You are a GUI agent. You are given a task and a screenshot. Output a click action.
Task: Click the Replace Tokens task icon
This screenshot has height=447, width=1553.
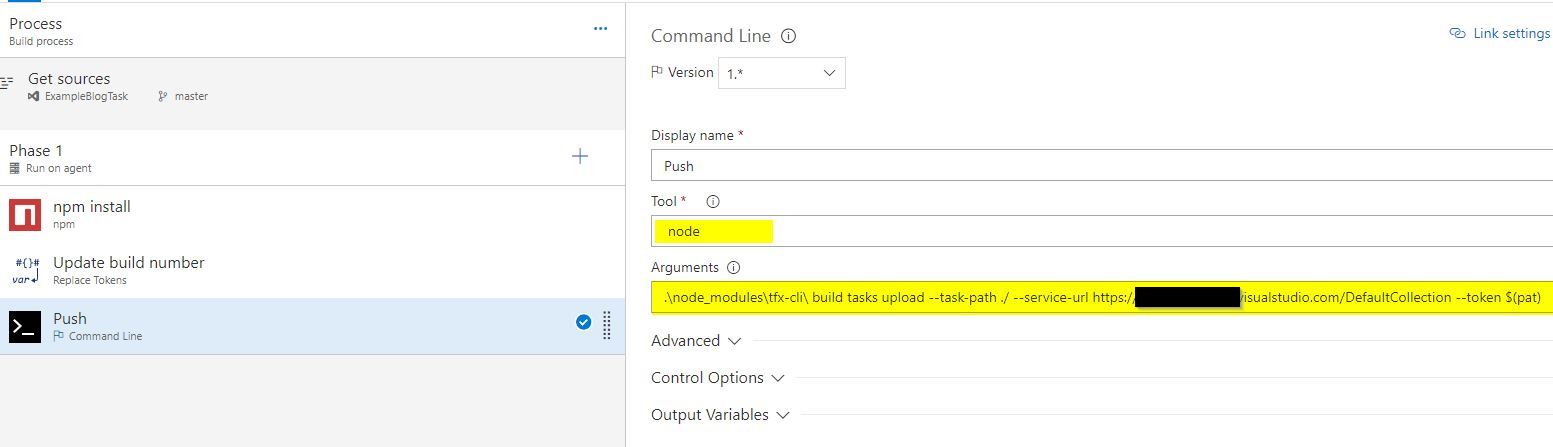[25, 271]
